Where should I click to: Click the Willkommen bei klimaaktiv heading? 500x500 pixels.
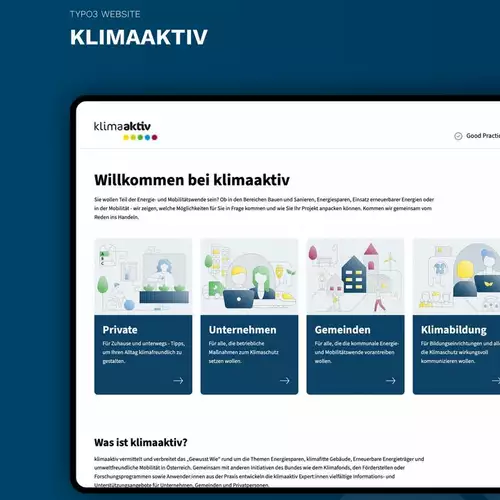tap(192, 180)
